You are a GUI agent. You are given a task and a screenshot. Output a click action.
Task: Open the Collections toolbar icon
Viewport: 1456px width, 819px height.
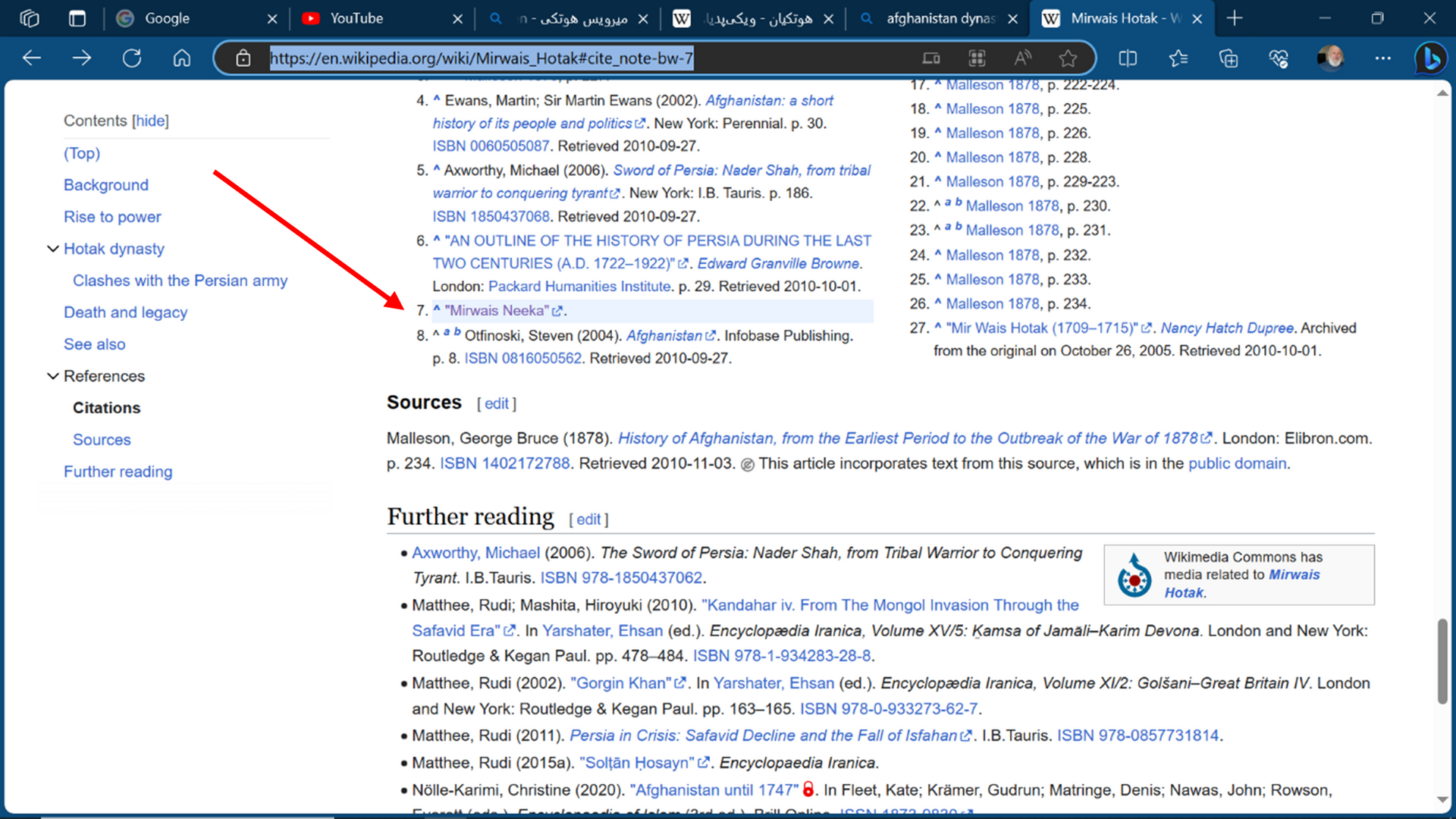(1228, 58)
